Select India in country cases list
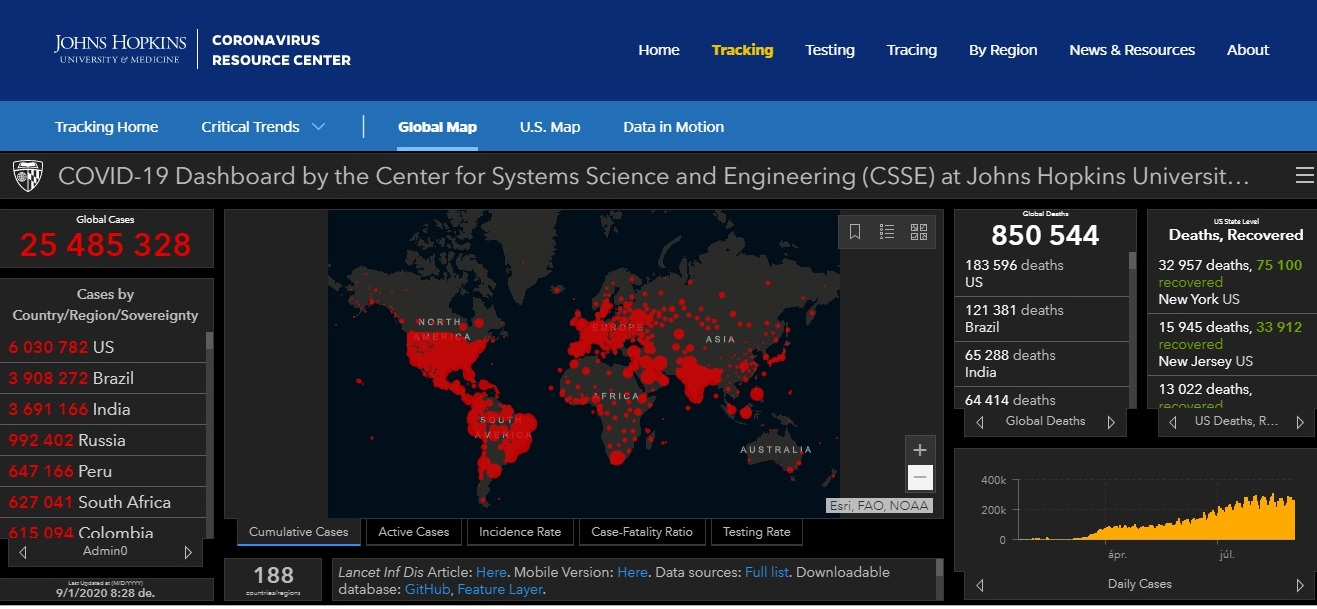Image resolution: width=1317 pixels, height=609 pixels. click(104, 409)
